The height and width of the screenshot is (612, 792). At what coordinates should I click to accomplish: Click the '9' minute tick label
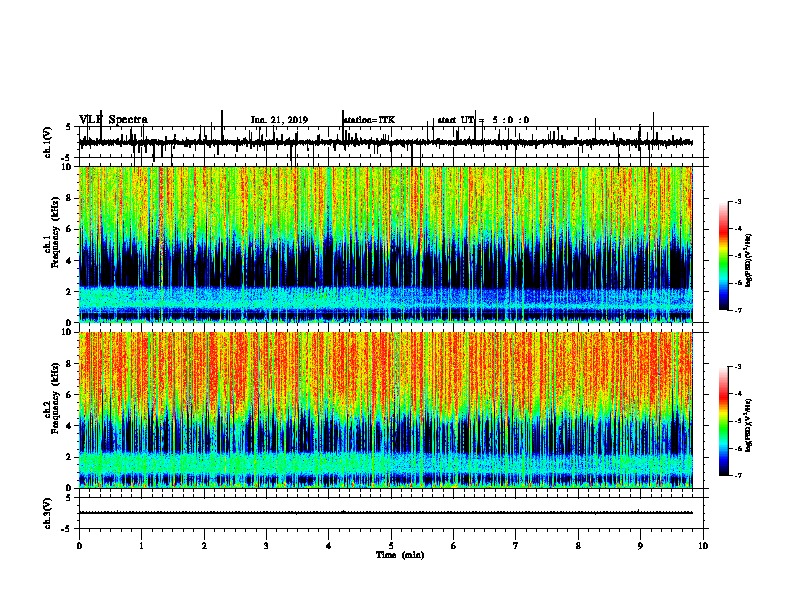coord(640,546)
